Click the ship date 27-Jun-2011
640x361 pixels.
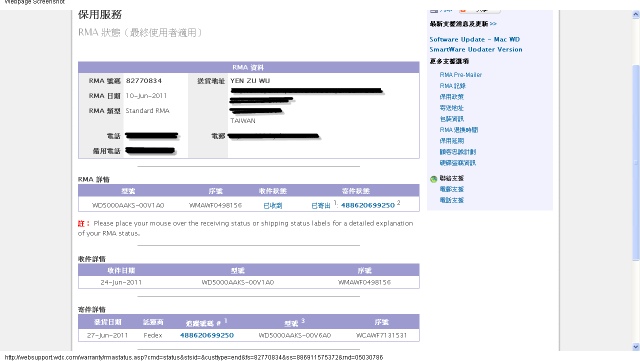107,335
